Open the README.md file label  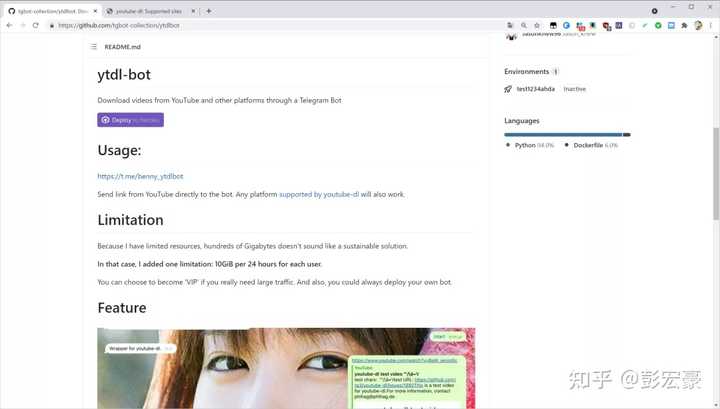tap(123, 47)
